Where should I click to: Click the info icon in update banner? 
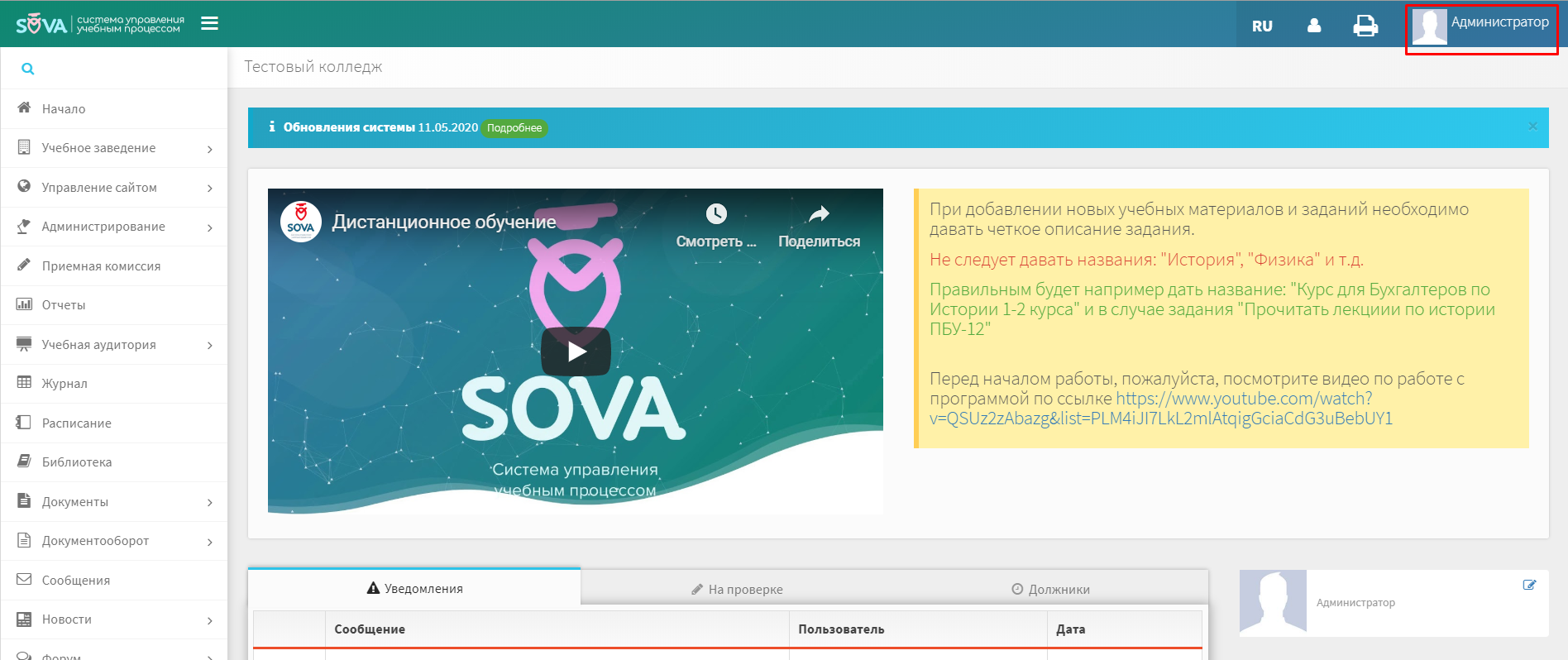tap(271, 127)
